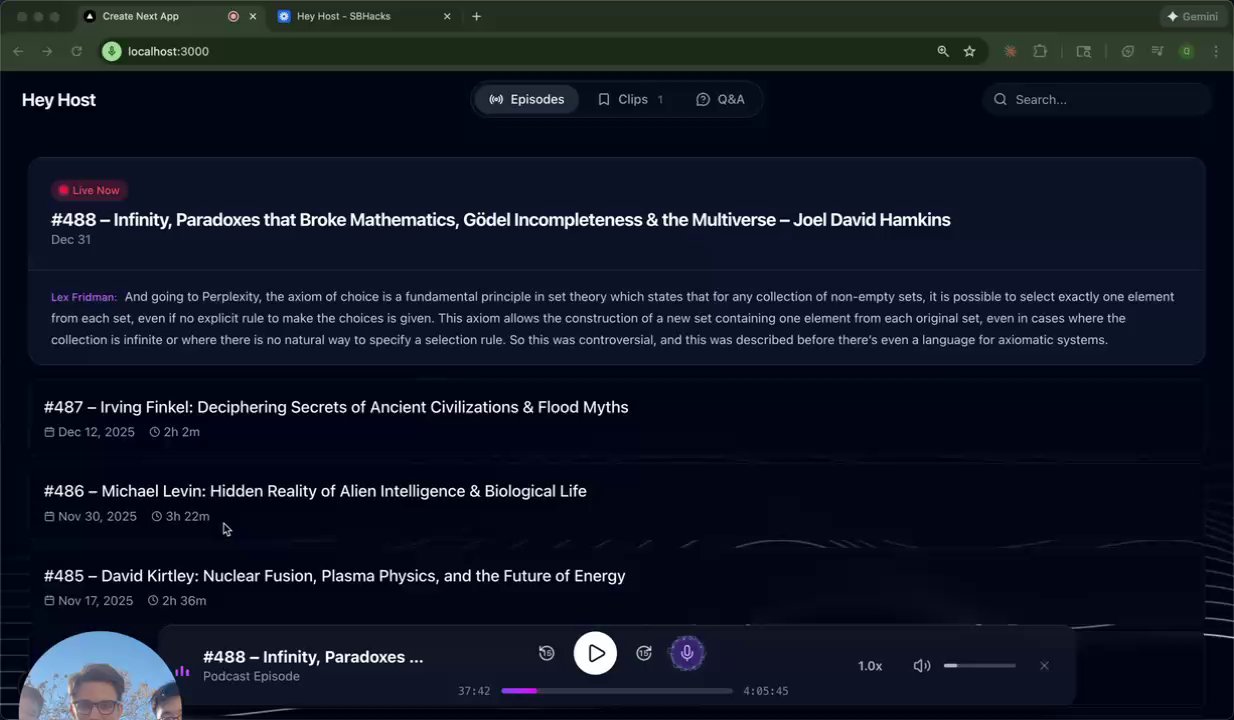The width and height of the screenshot is (1234, 720).
Task: Click the equalizer bars icon in player
Action: (182, 671)
